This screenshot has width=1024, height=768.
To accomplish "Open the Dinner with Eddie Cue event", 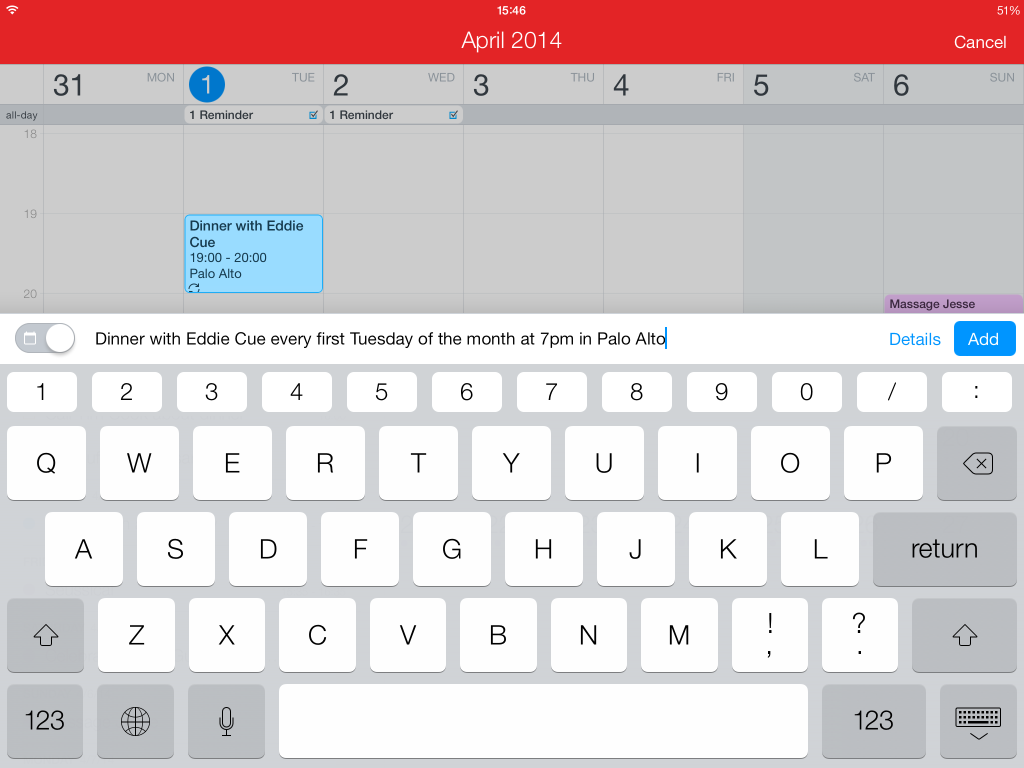I will point(253,253).
